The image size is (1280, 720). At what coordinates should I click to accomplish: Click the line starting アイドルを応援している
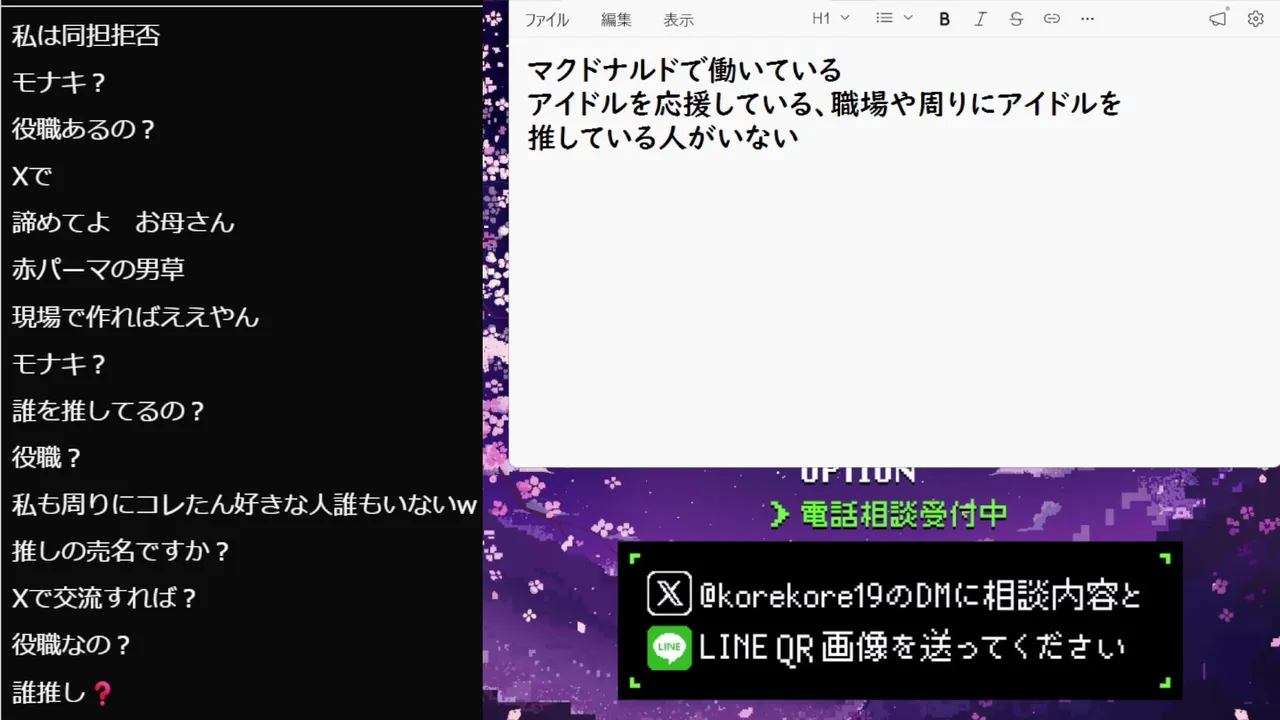(825, 103)
